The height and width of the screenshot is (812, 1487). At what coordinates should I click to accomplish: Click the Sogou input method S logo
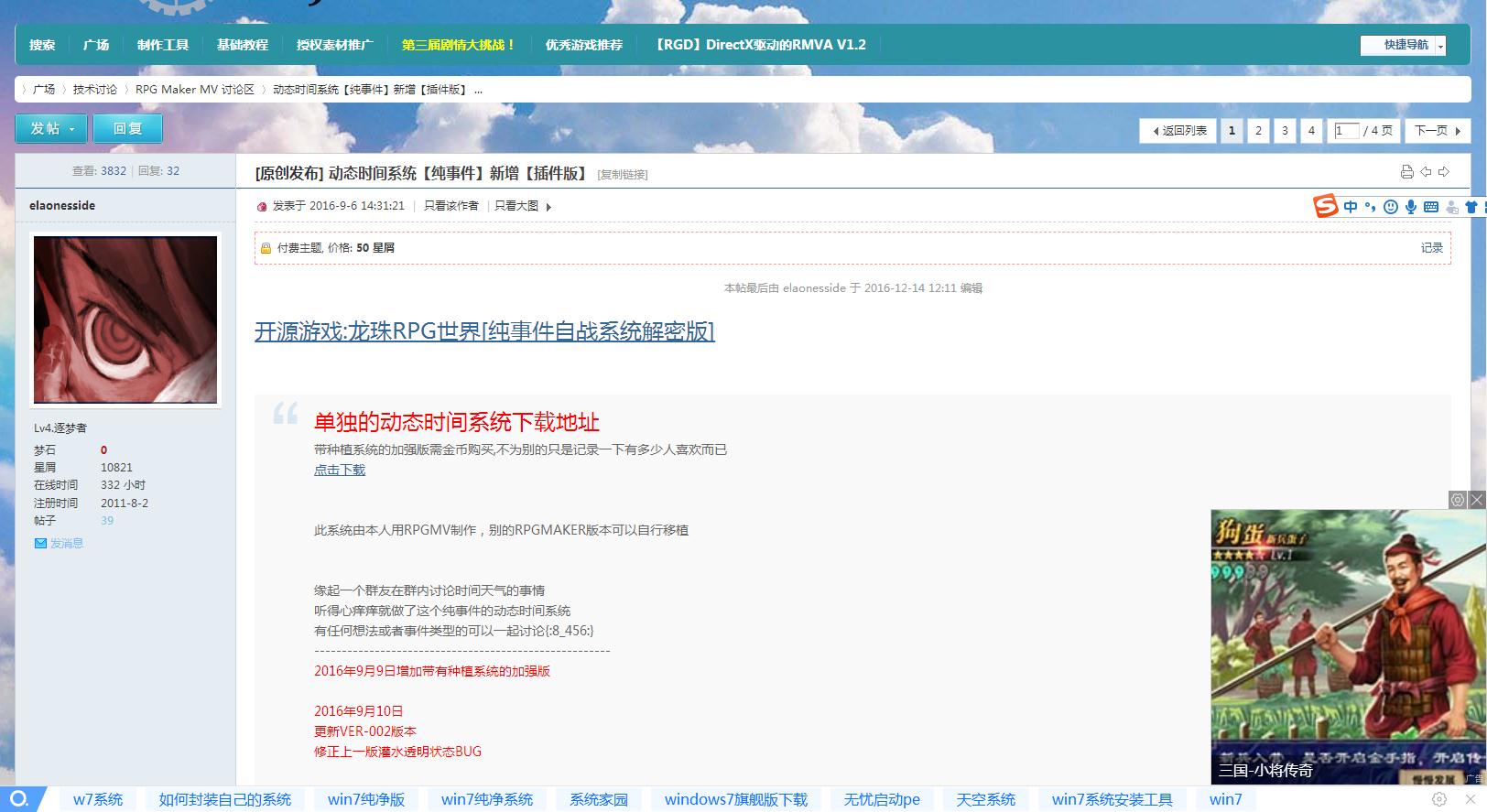[1326, 207]
